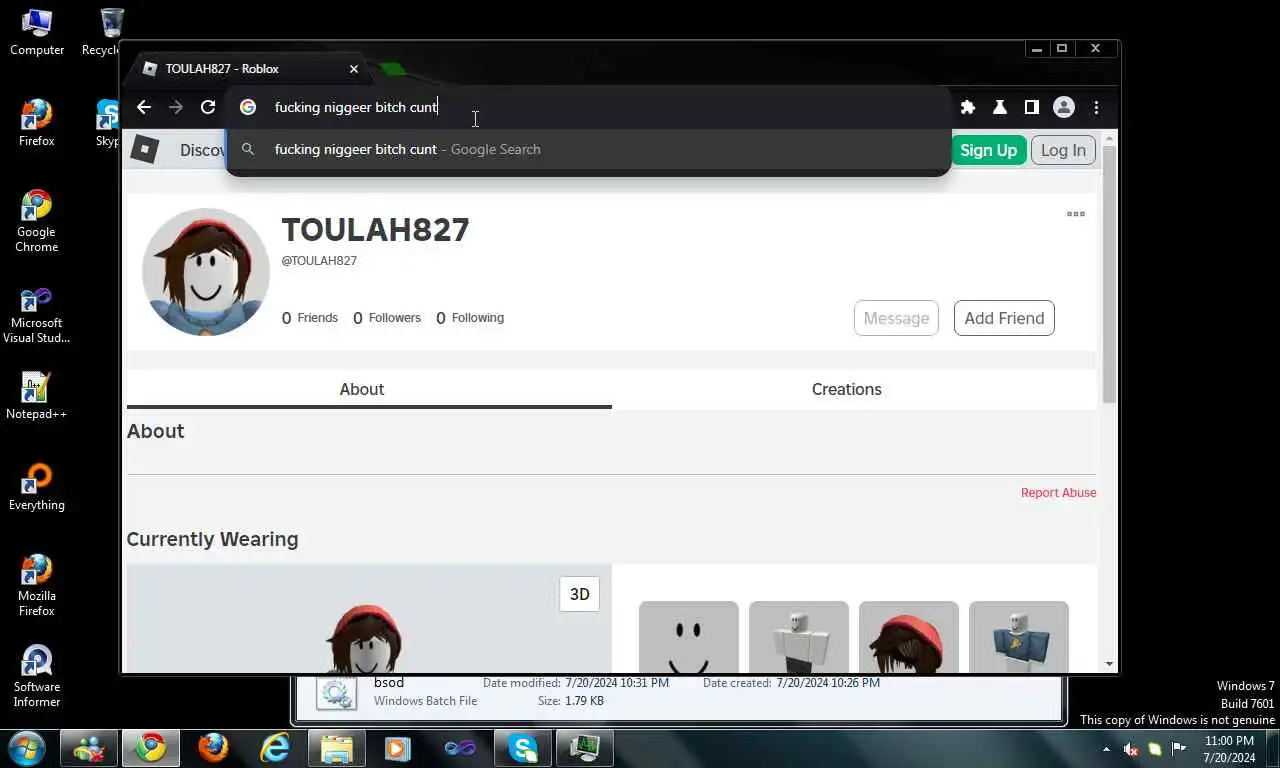Click the monitor-shaped taskbar icon
Image resolution: width=1280 pixels, height=768 pixels.
(584, 748)
